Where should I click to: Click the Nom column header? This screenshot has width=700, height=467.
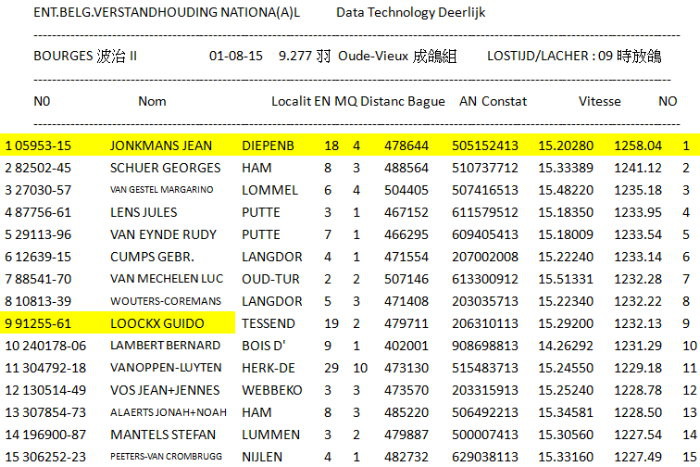click(152, 101)
